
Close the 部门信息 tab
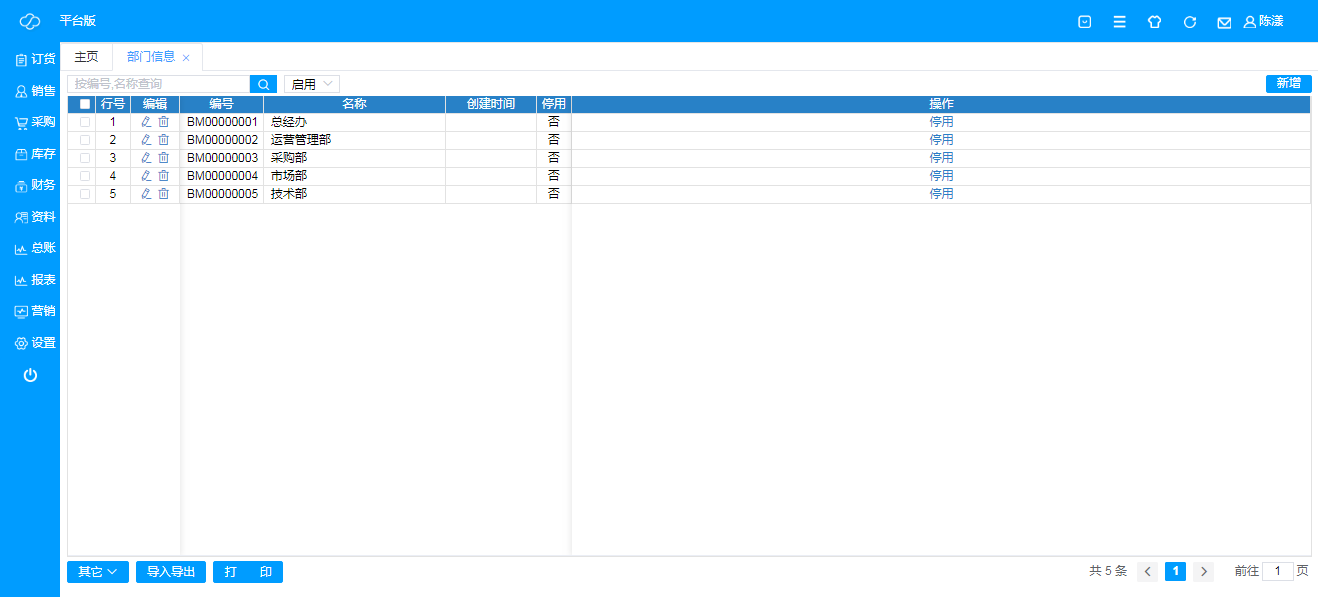pyautogui.click(x=186, y=58)
